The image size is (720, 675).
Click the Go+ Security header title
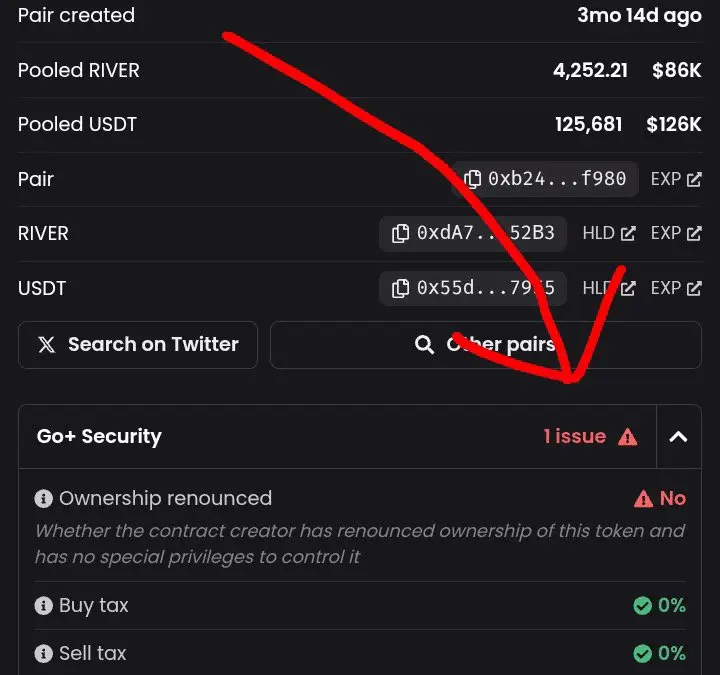tap(99, 437)
